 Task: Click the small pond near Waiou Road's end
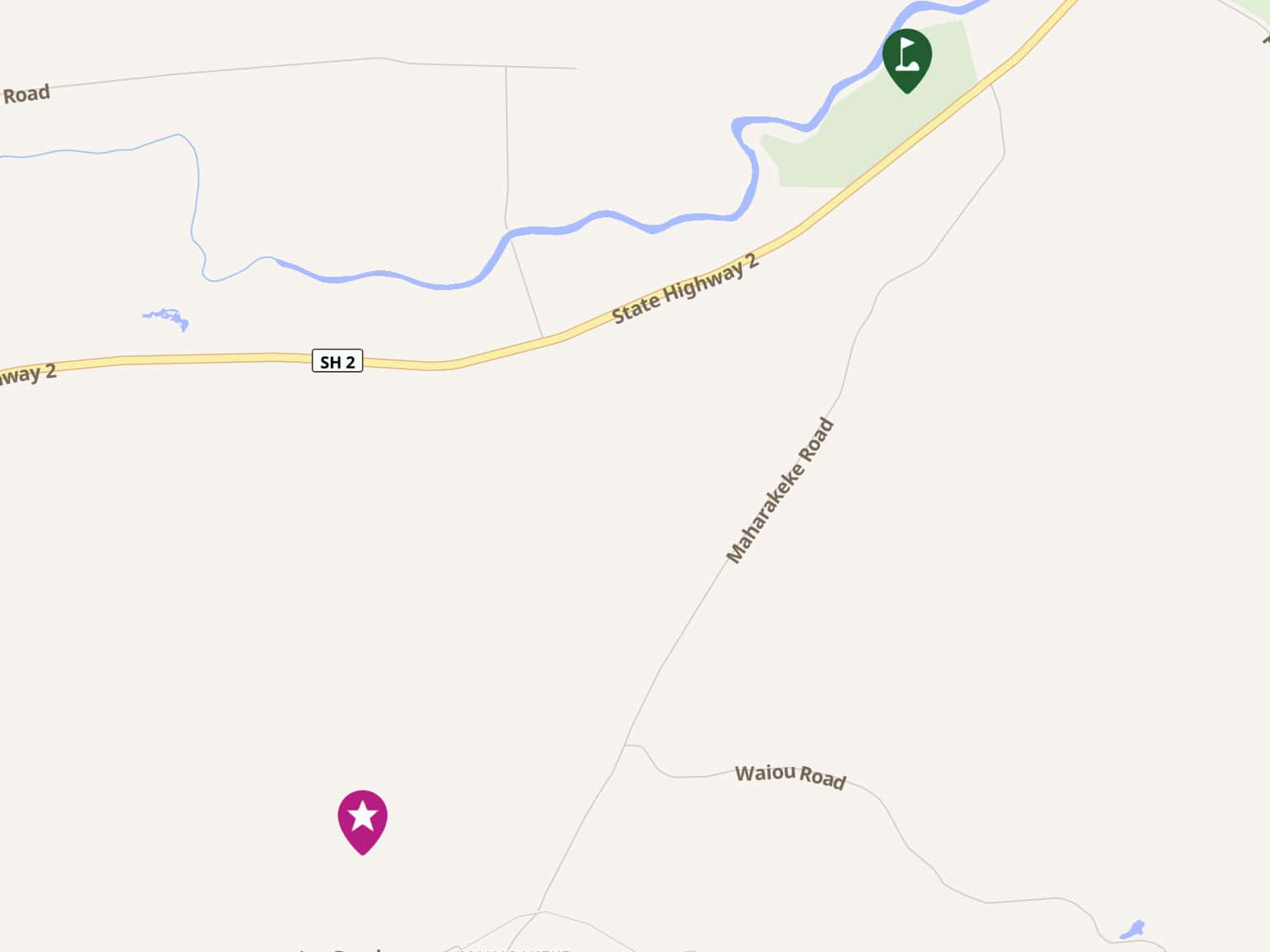point(1132,930)
